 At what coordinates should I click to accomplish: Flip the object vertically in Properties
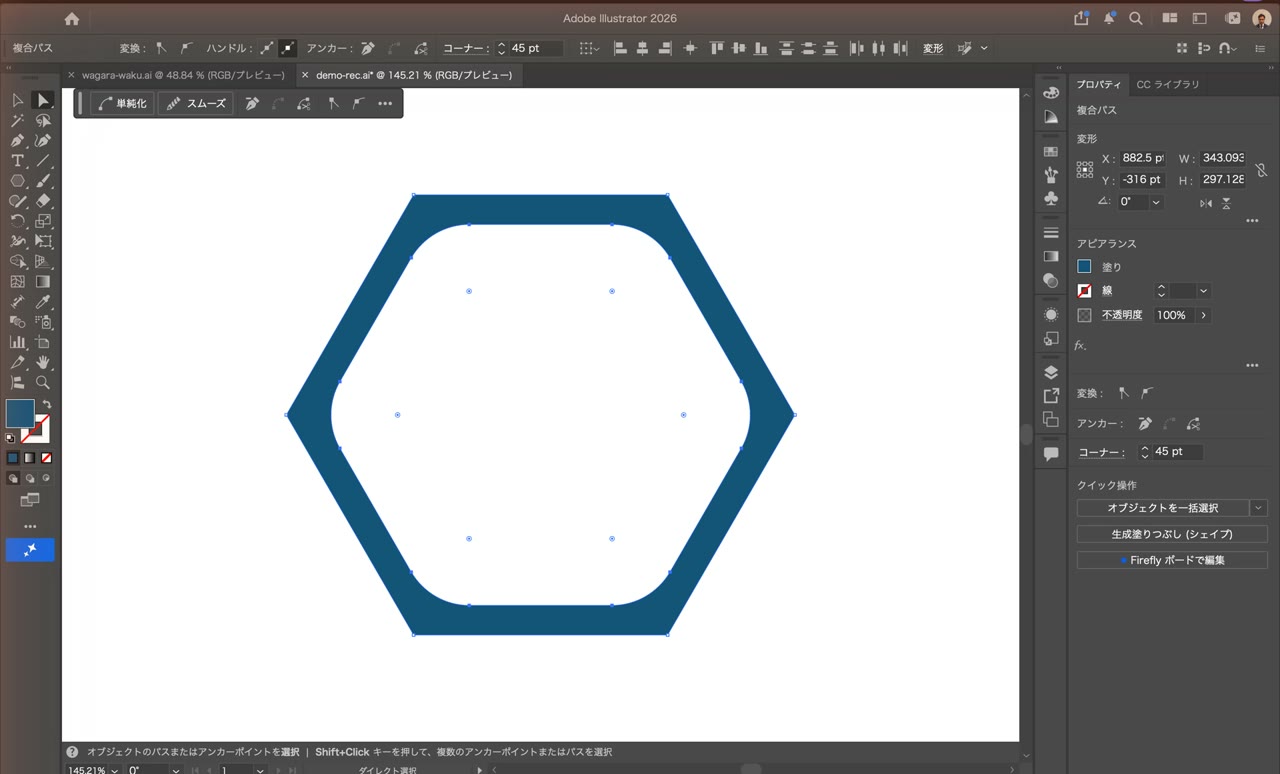[x=1226, y=203]
